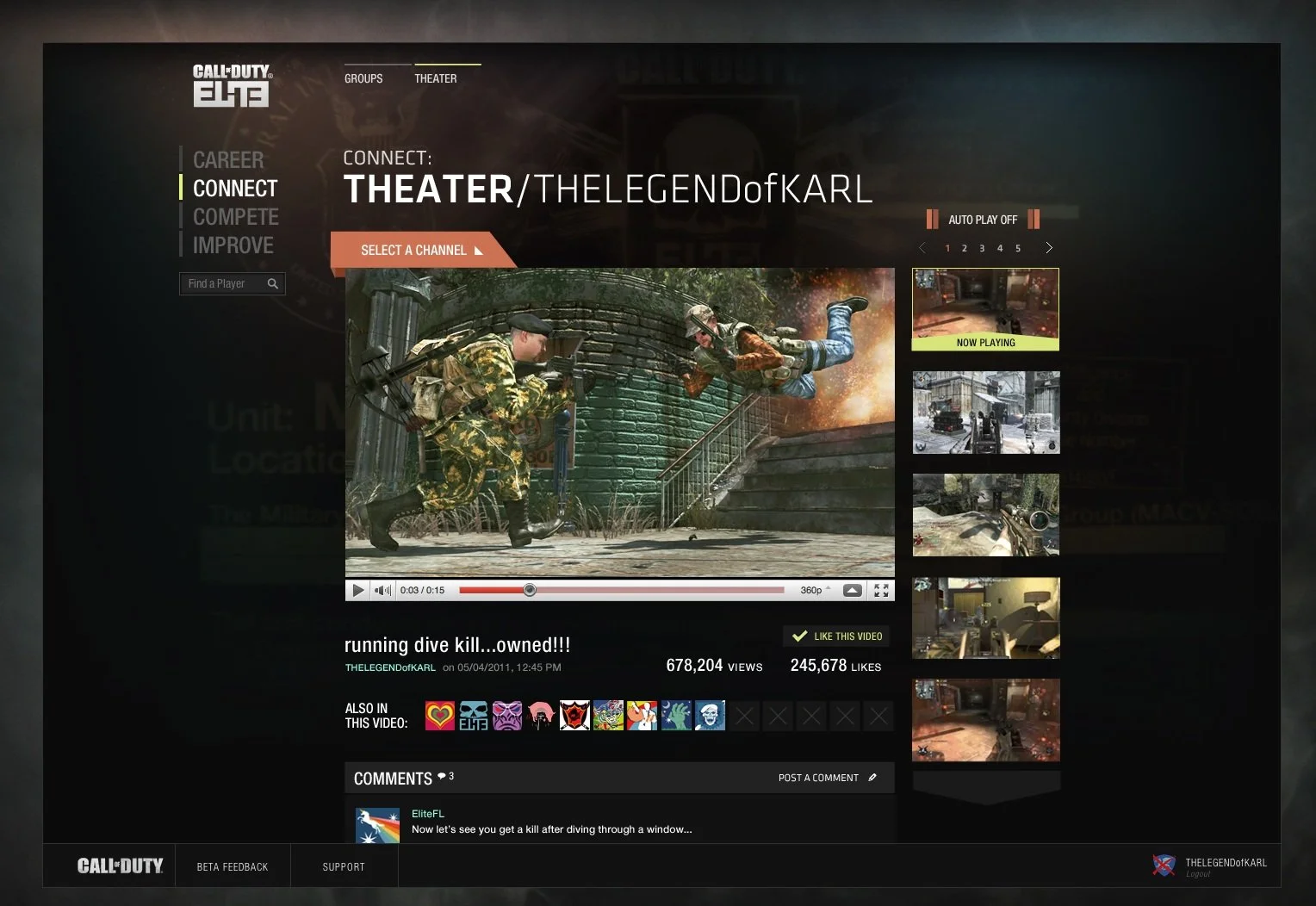Click the Beta Feedback link in footer
1316x906 pixels.
coord(233,866)
